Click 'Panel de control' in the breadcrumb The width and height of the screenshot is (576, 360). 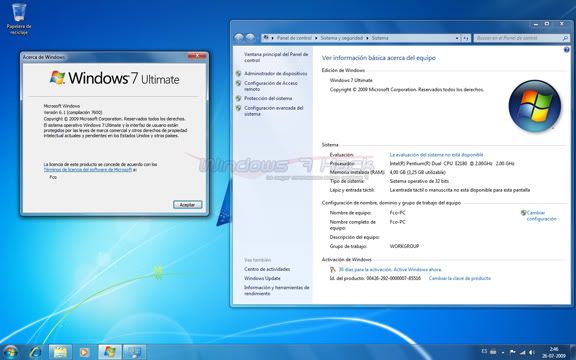point(294,38)
